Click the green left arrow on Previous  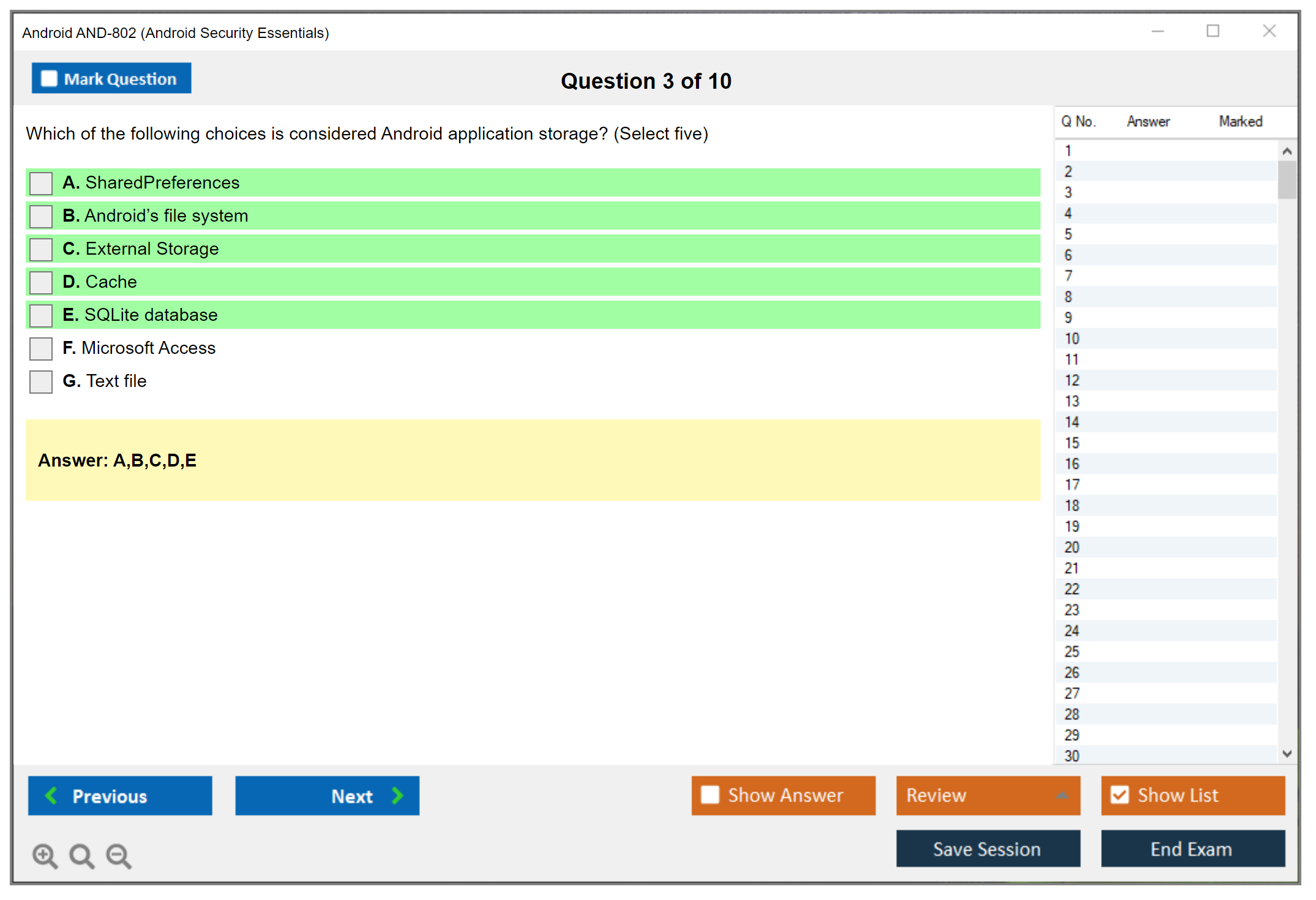click(x=51, y=795)
